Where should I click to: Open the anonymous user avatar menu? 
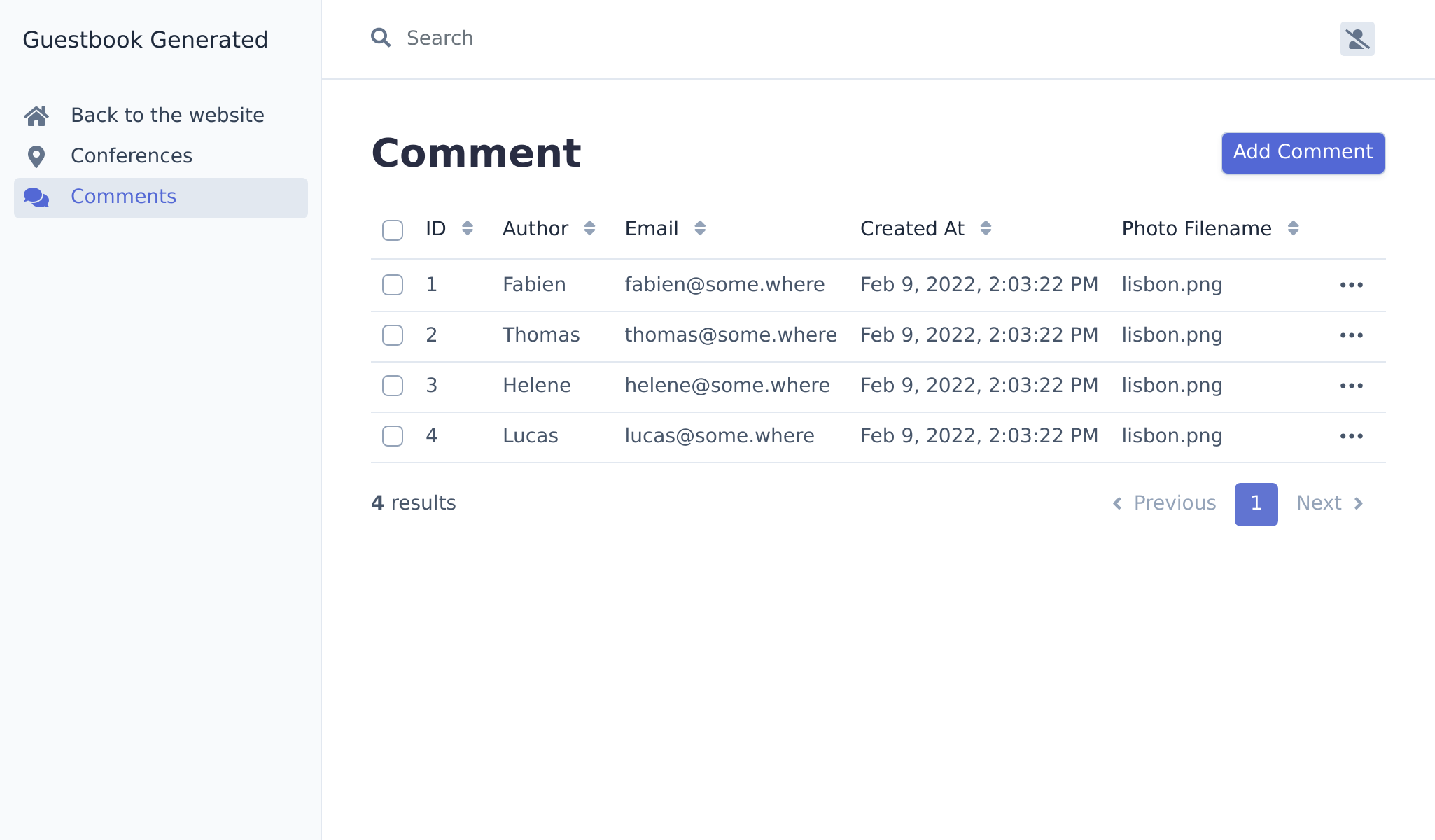click(1357, 39)
